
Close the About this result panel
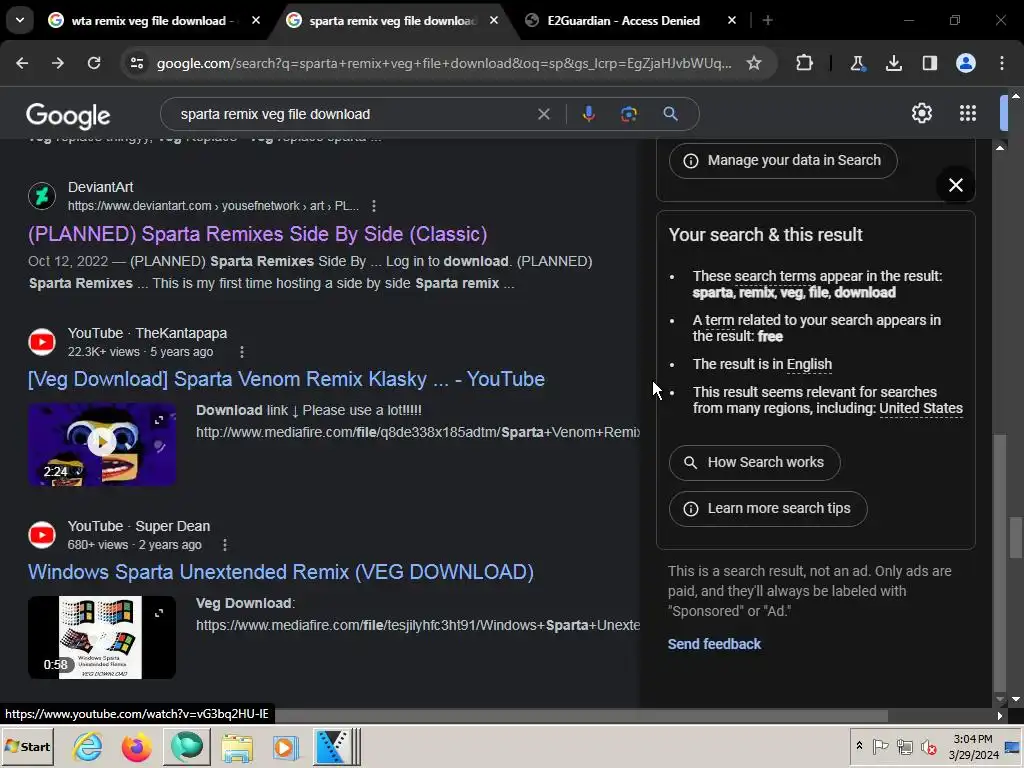point(955,185)
